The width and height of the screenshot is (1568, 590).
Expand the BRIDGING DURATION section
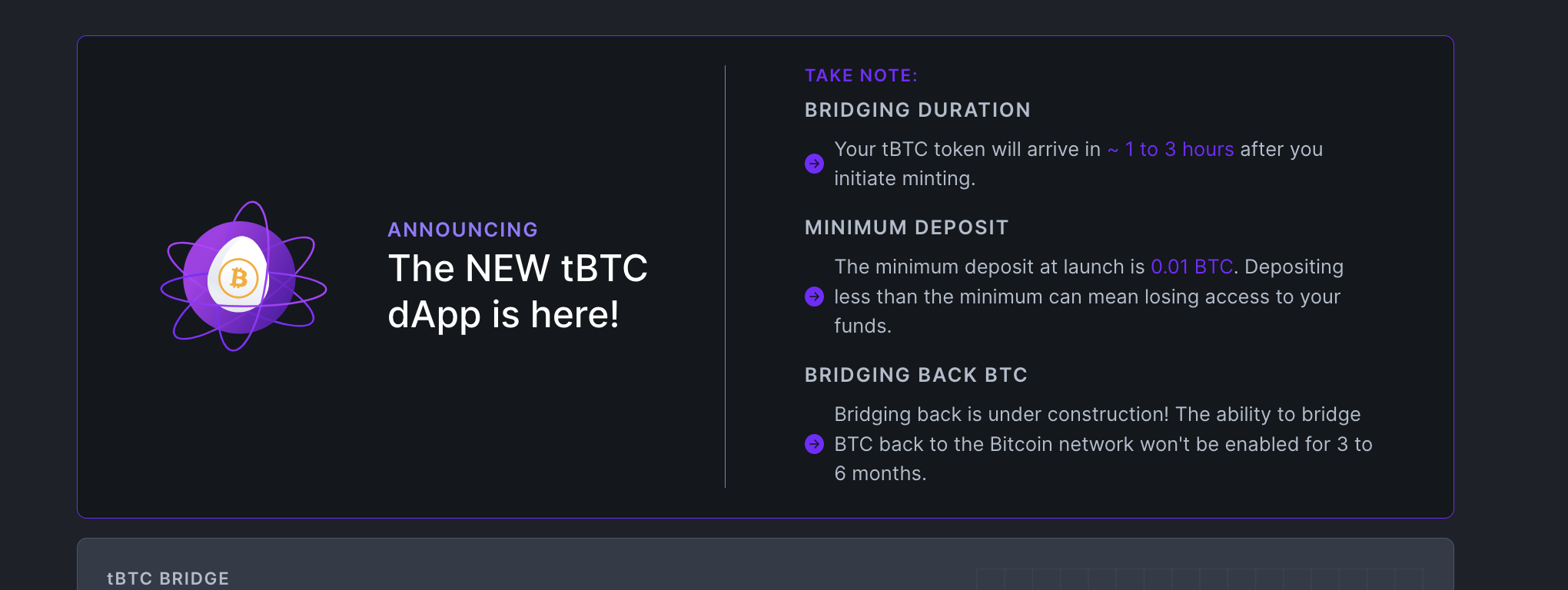pyautogui.click(x=917, y=110)
